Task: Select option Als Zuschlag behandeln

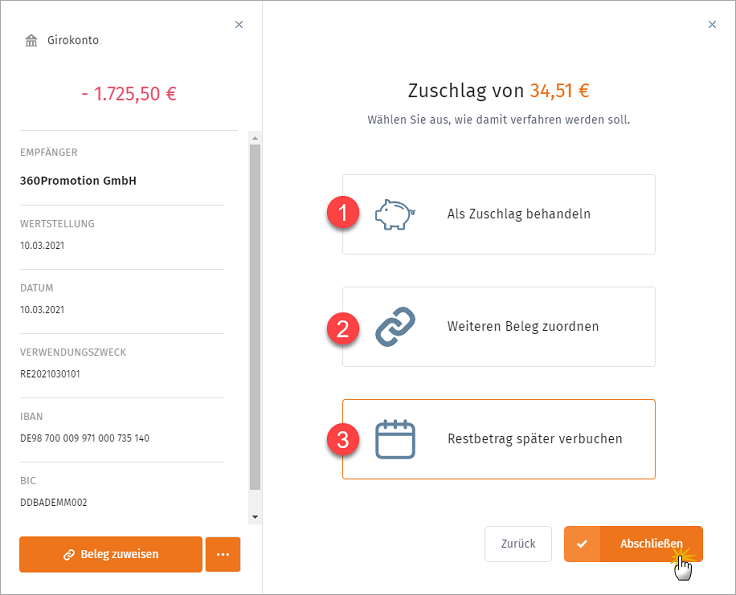Action: 498,214
